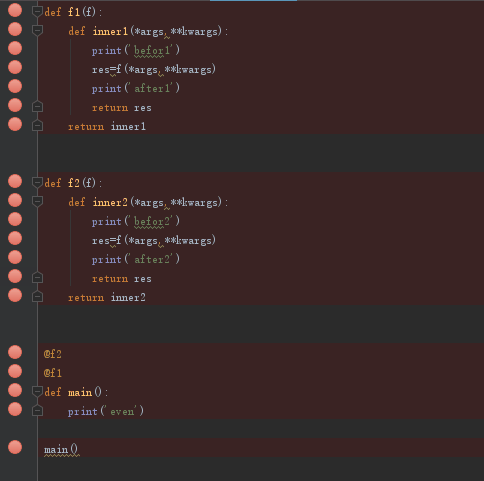
Task: Click fold end marker at inner1's 'return res'
Action: click(x=37, y=106)
